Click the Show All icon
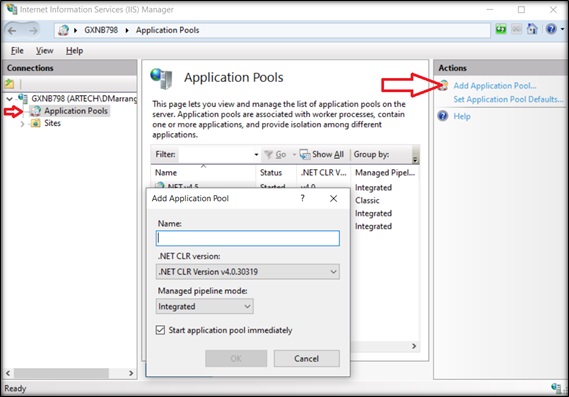The height and width of the screenshot is (397, 569). pos(304,155)
